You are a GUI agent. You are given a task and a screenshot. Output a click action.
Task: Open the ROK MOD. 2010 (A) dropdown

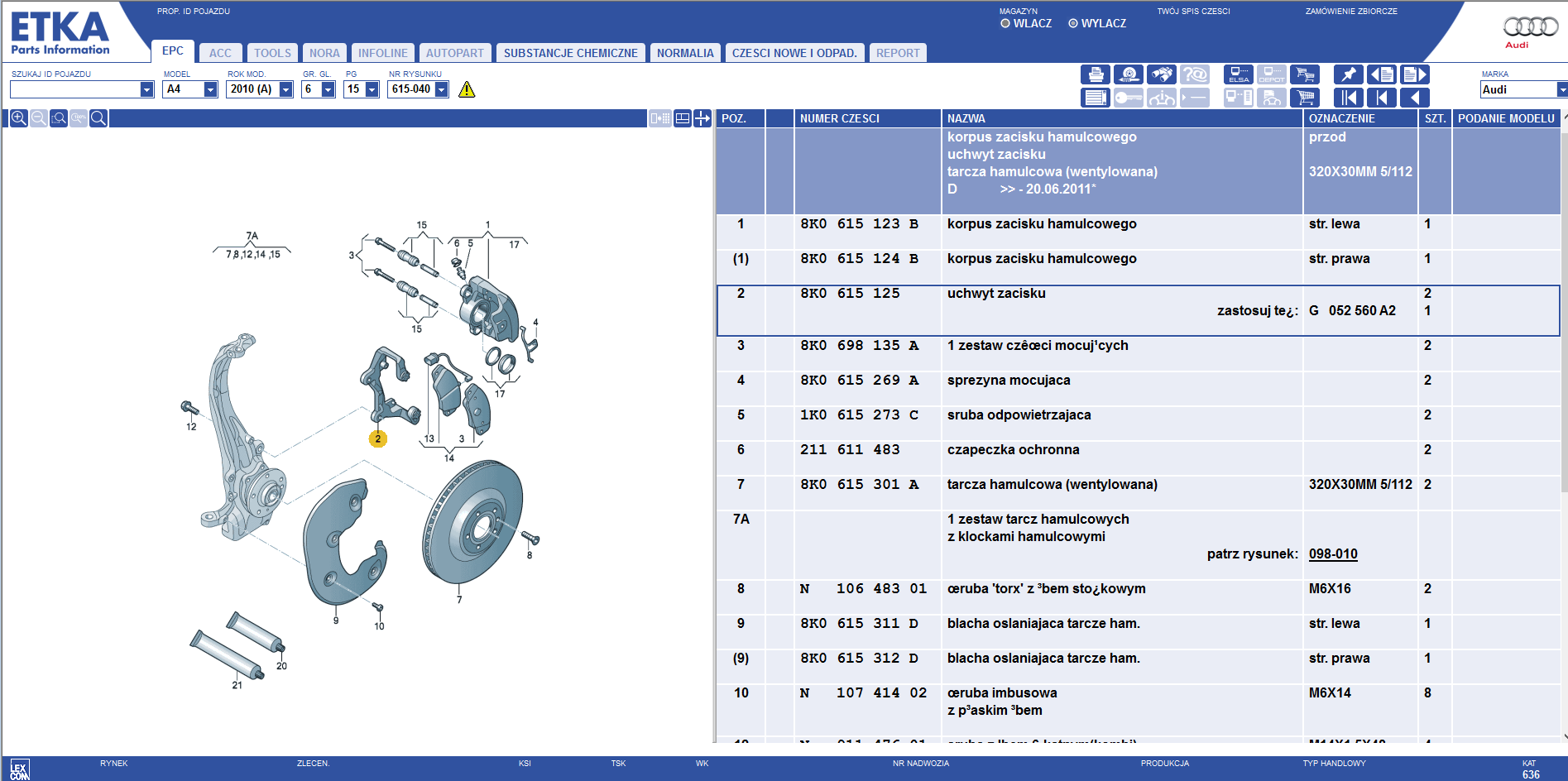coord(285,89)
